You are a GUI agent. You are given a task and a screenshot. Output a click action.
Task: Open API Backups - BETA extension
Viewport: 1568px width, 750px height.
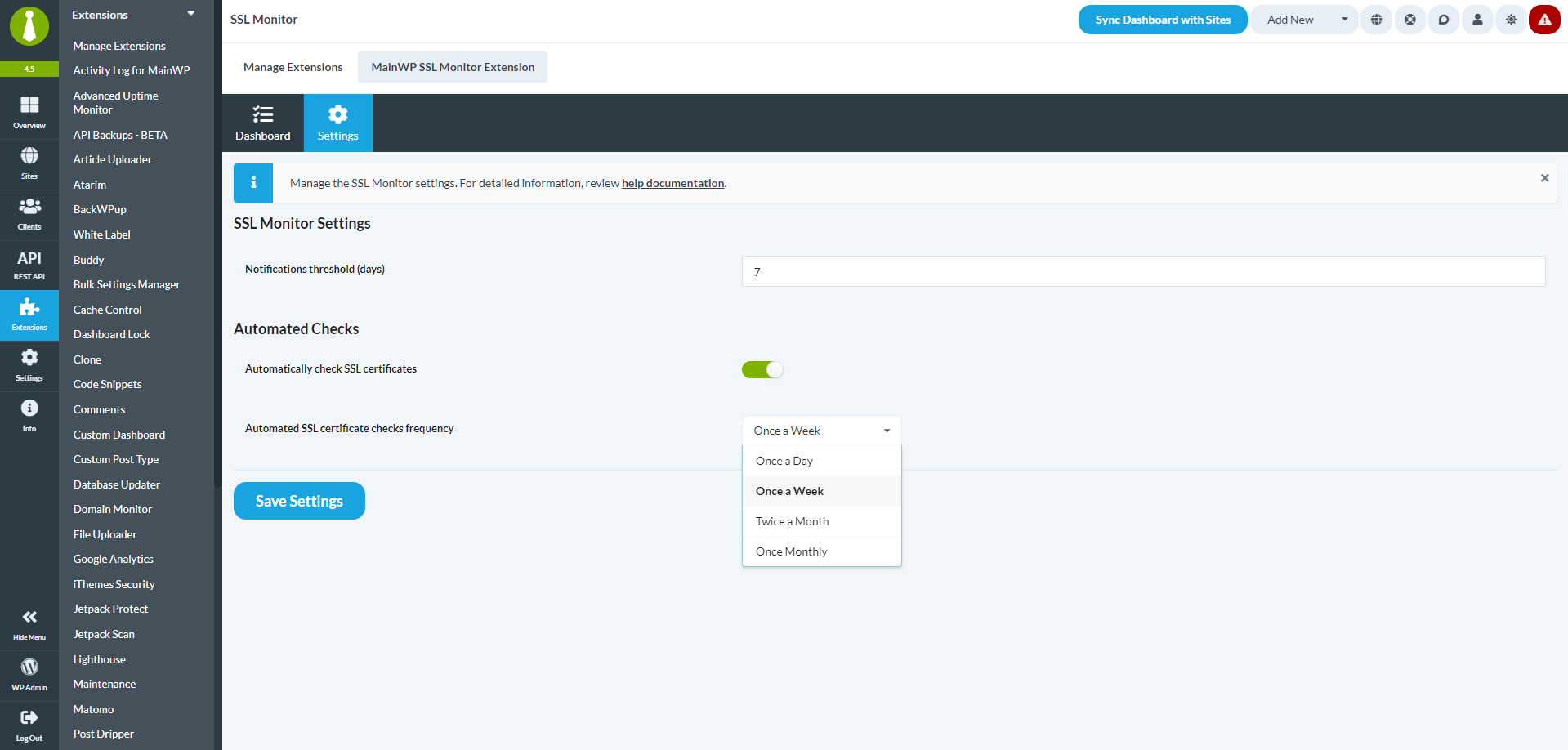click(x=120, y=135)
